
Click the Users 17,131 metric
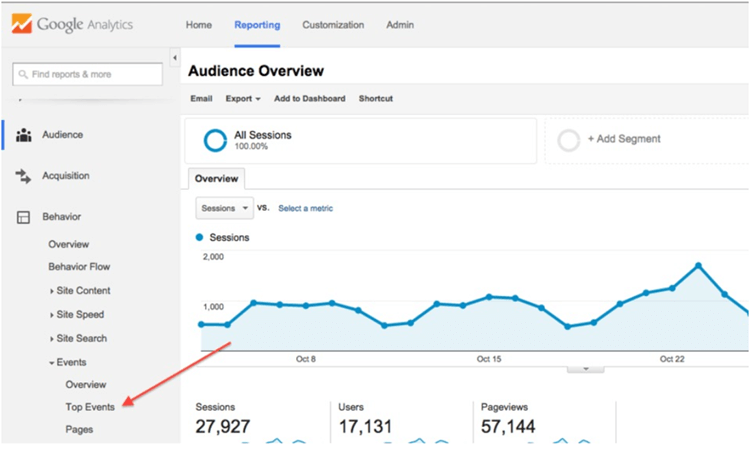tap(365, 420)
